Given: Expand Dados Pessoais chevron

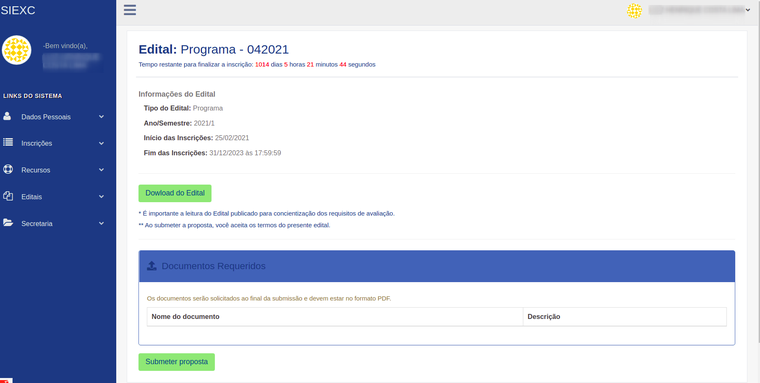Looking at the screenshot, I should tap(101, 117).
